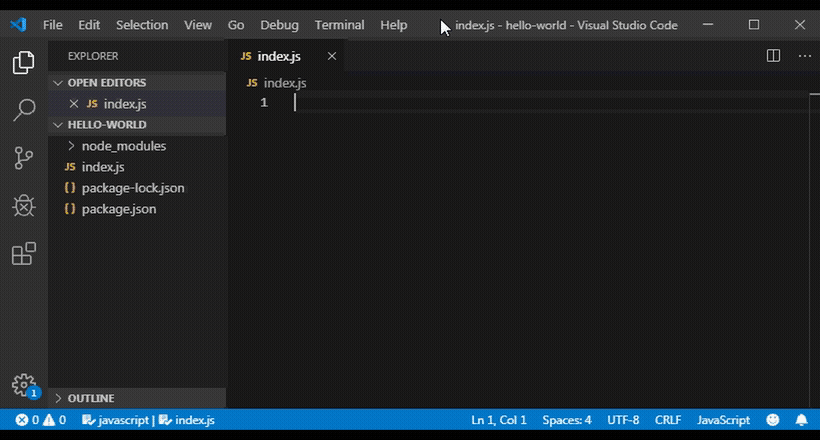Image resolution: width=820 pixels, height=440 pixels.
Task: Click line number 1 in gutter
Action: (x=264, y=103)
